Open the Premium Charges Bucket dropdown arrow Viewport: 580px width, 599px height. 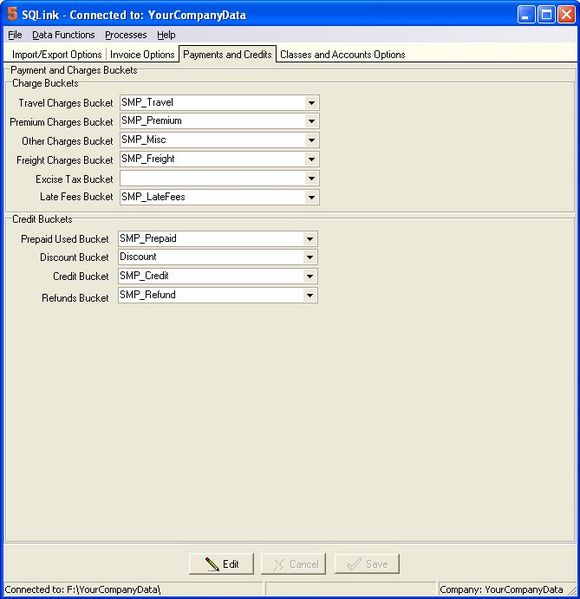click(311, 121)
